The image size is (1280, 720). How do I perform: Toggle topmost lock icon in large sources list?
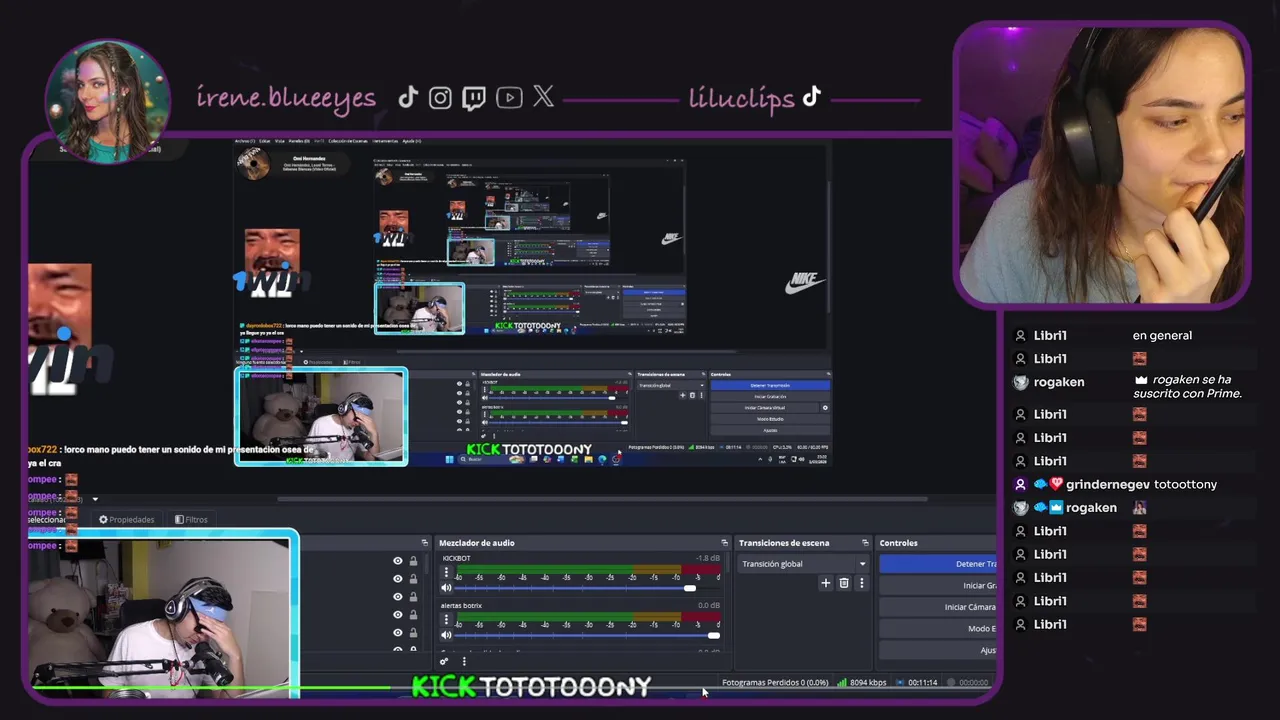pos(413,561)
